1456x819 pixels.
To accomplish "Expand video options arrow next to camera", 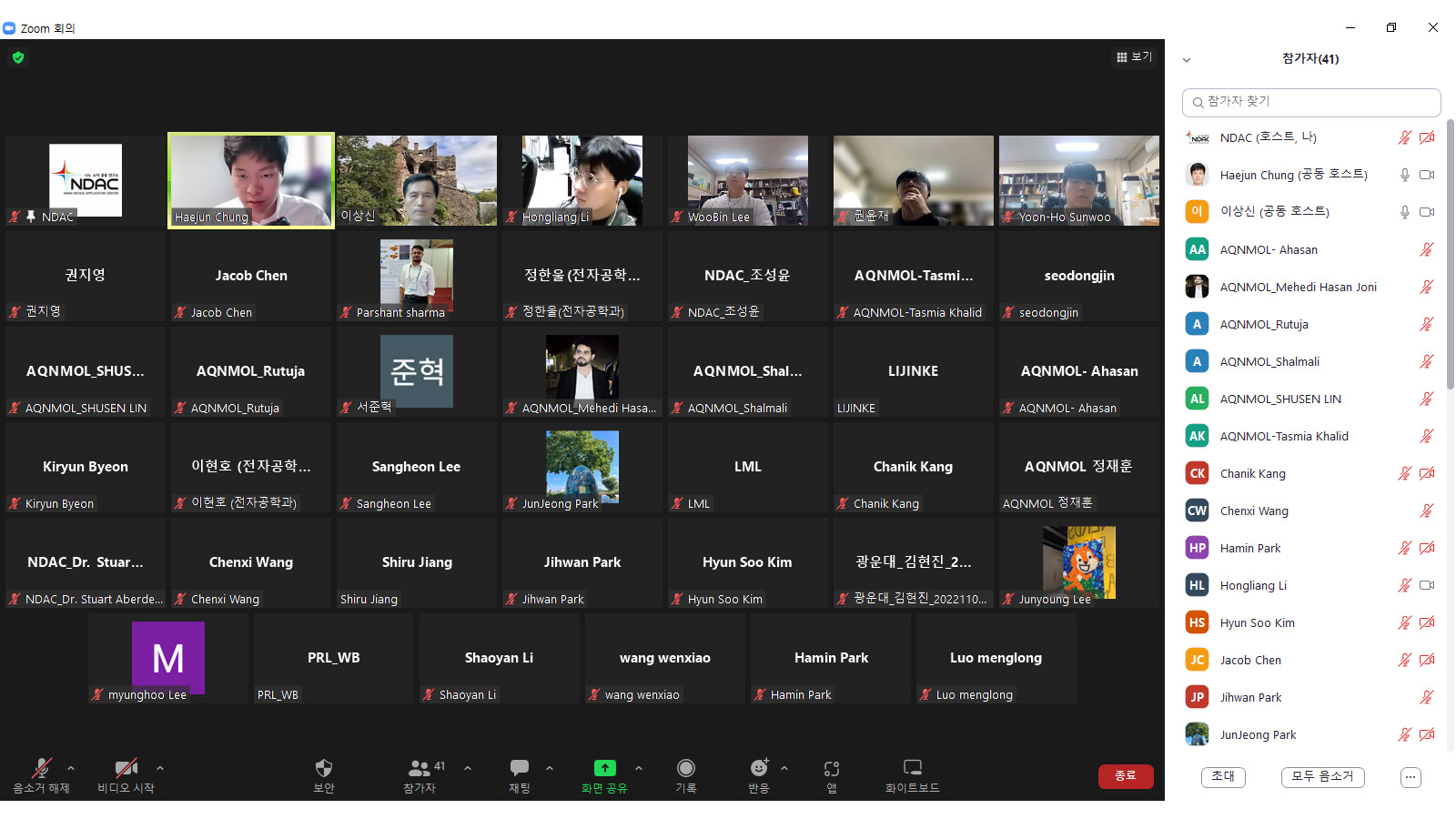I will (160, 768).
